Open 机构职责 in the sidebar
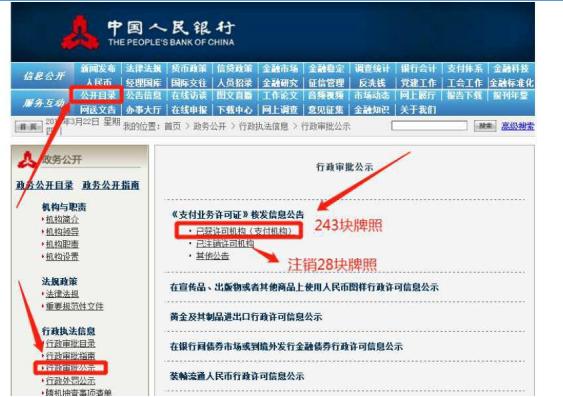Image resolution: width=563 pixels, height=397 pixels. [62, 244]
